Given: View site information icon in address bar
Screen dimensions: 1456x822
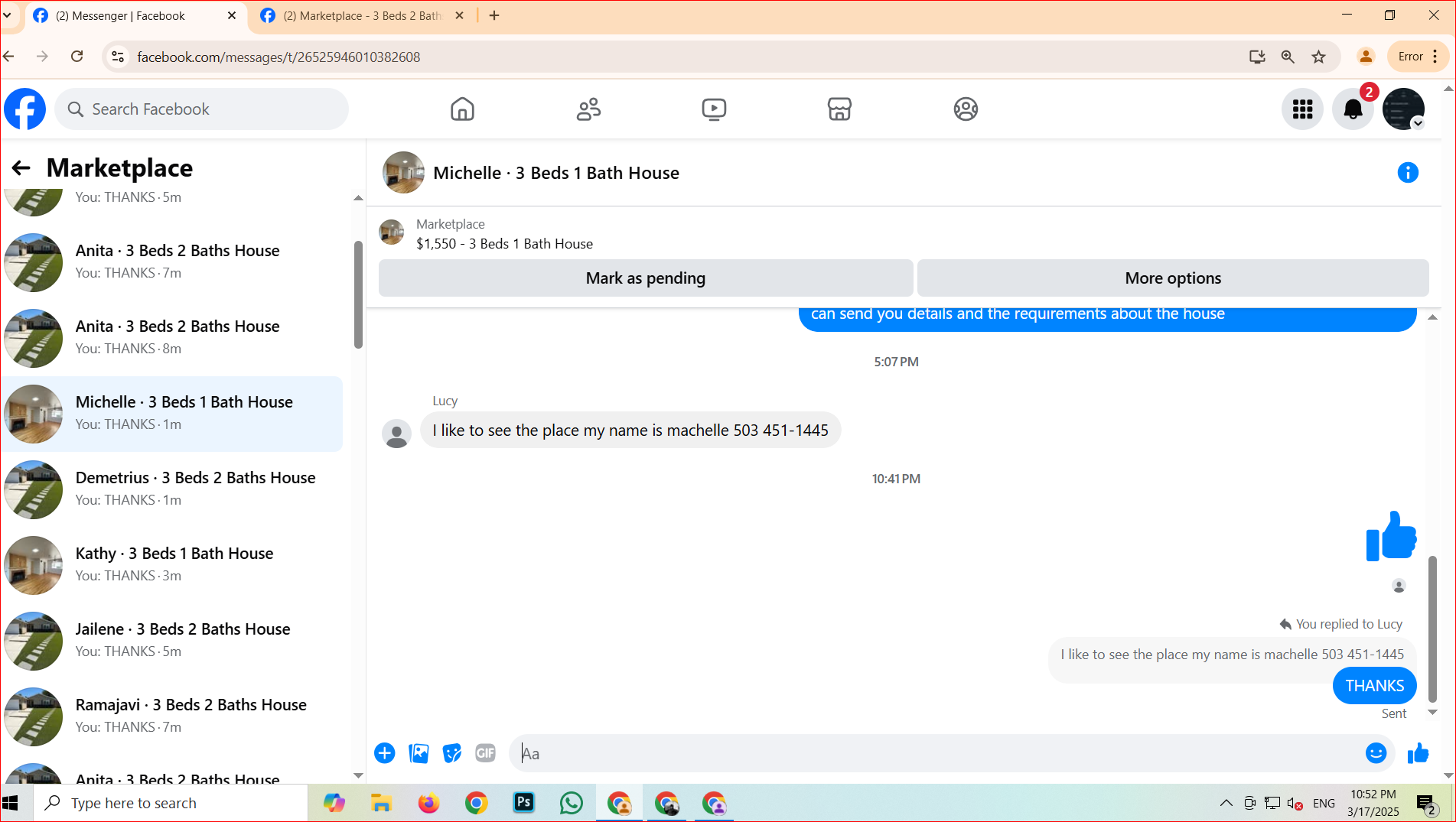Looking at the screenshot, I should (118, 57).
